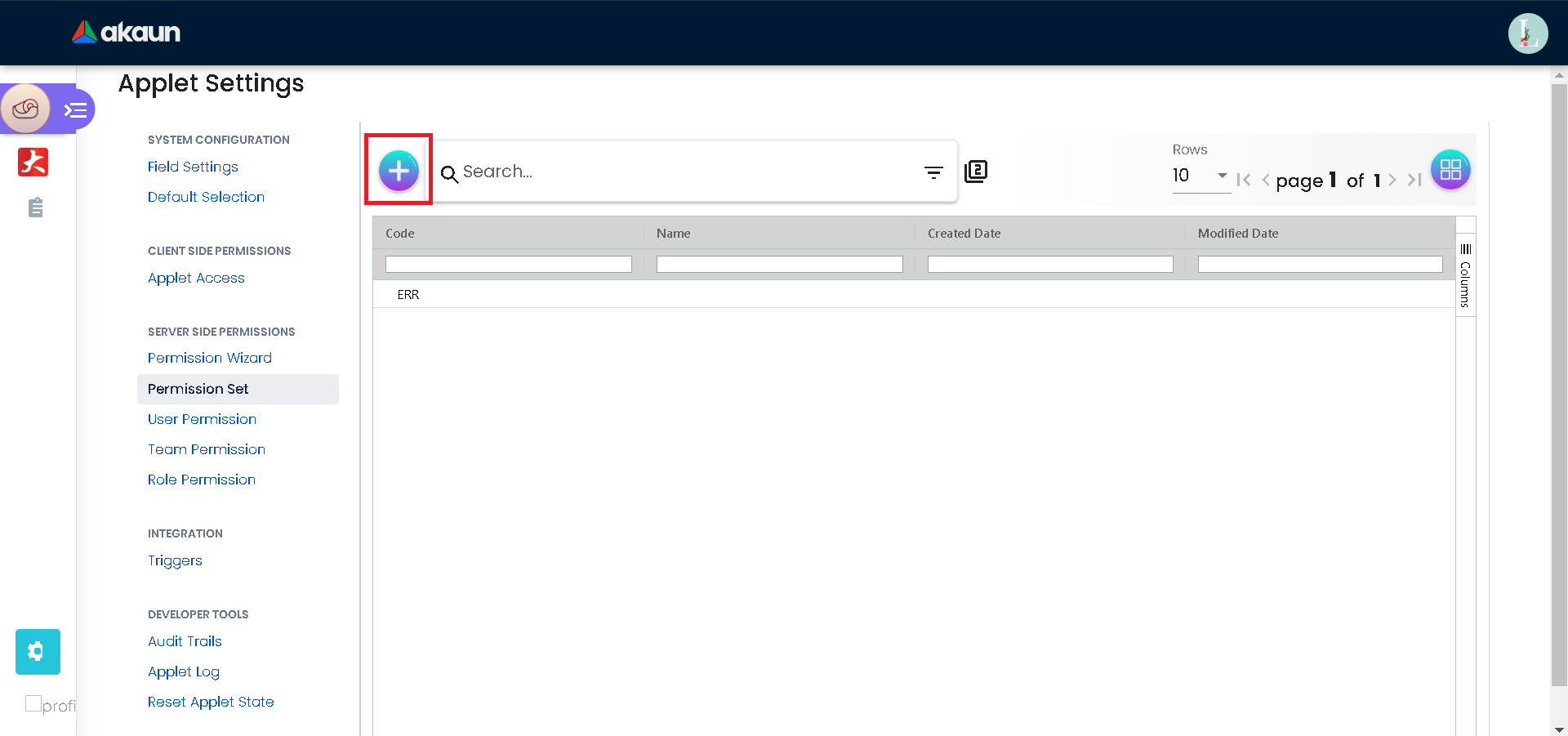Click the Created Date filter box
This screenshot has width=1568, height=736.
coord(1050,265)
